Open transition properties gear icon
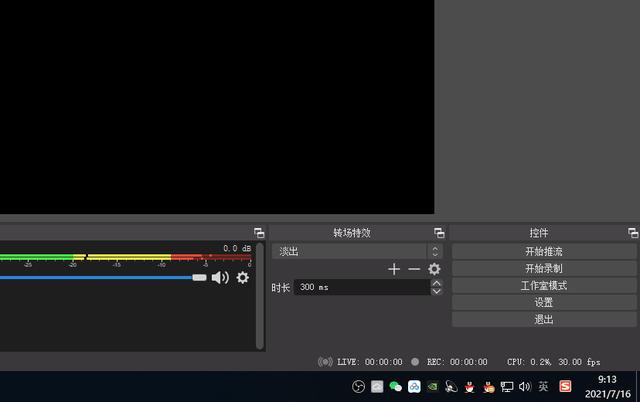Image resolution: width=640 pixels, height=402 pixels. pos(434,269)
